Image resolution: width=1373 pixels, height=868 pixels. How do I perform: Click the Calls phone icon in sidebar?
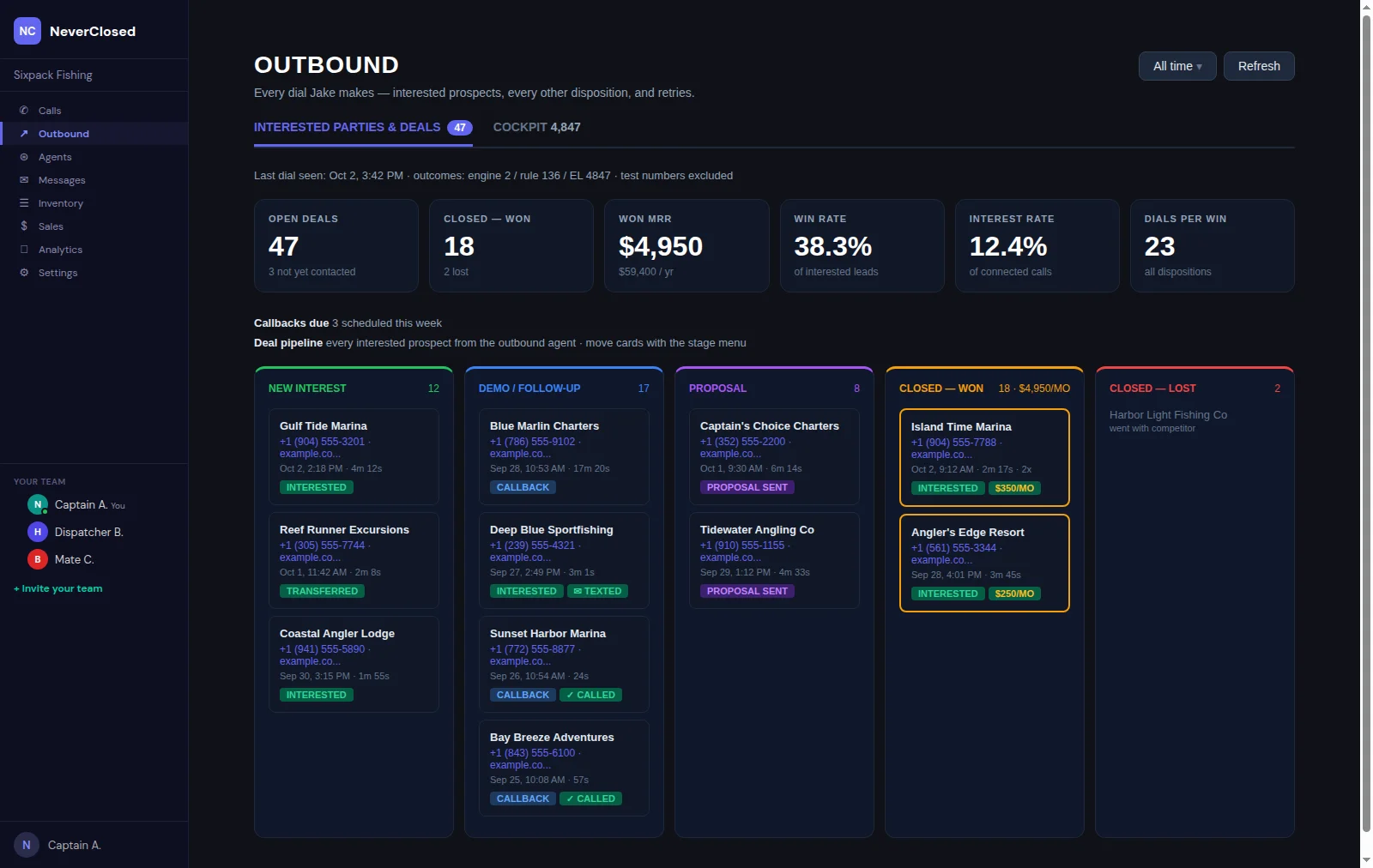pyautogui.click(x=24, y=111)
